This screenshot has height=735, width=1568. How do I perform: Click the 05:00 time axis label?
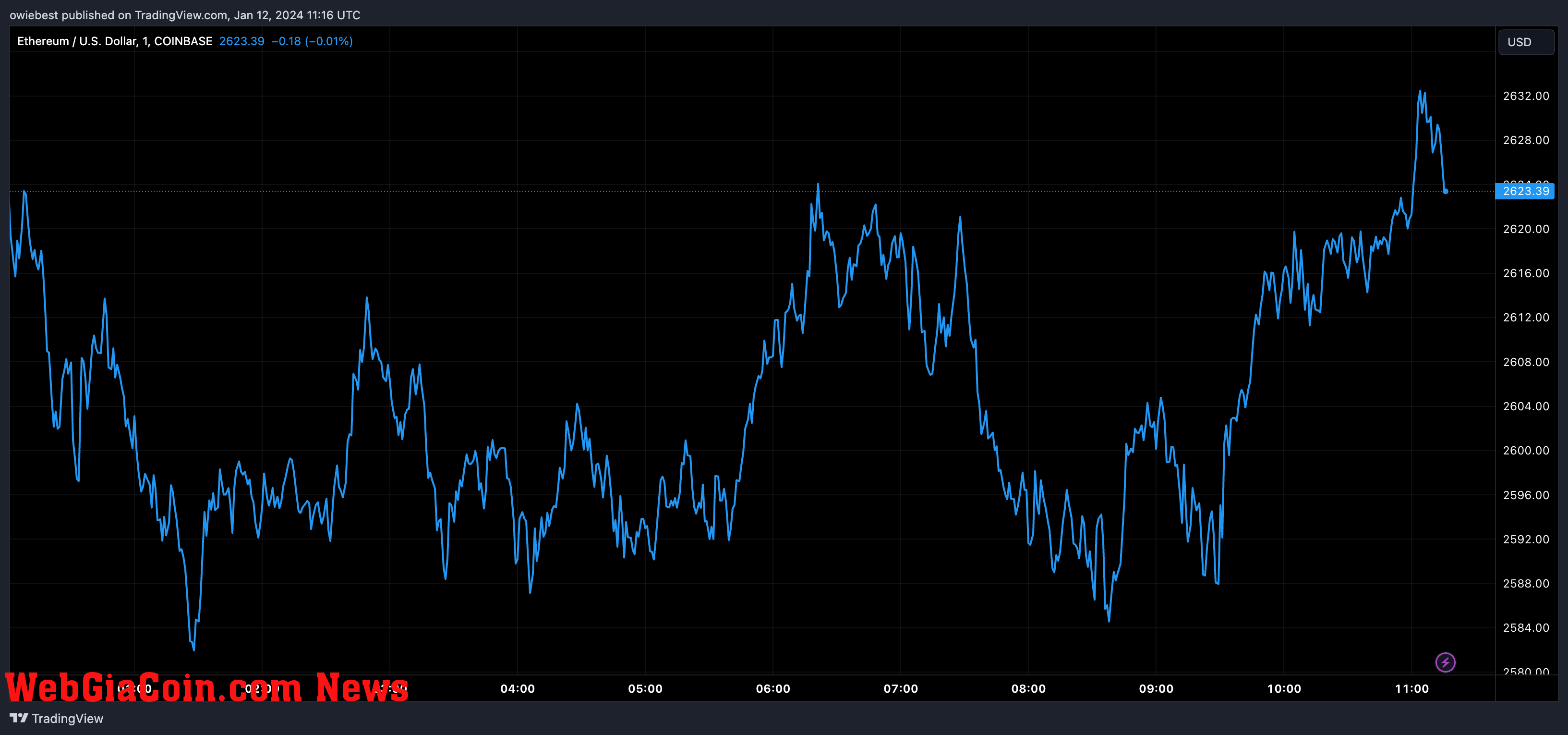pyautogui.click(x=645, y=689)
